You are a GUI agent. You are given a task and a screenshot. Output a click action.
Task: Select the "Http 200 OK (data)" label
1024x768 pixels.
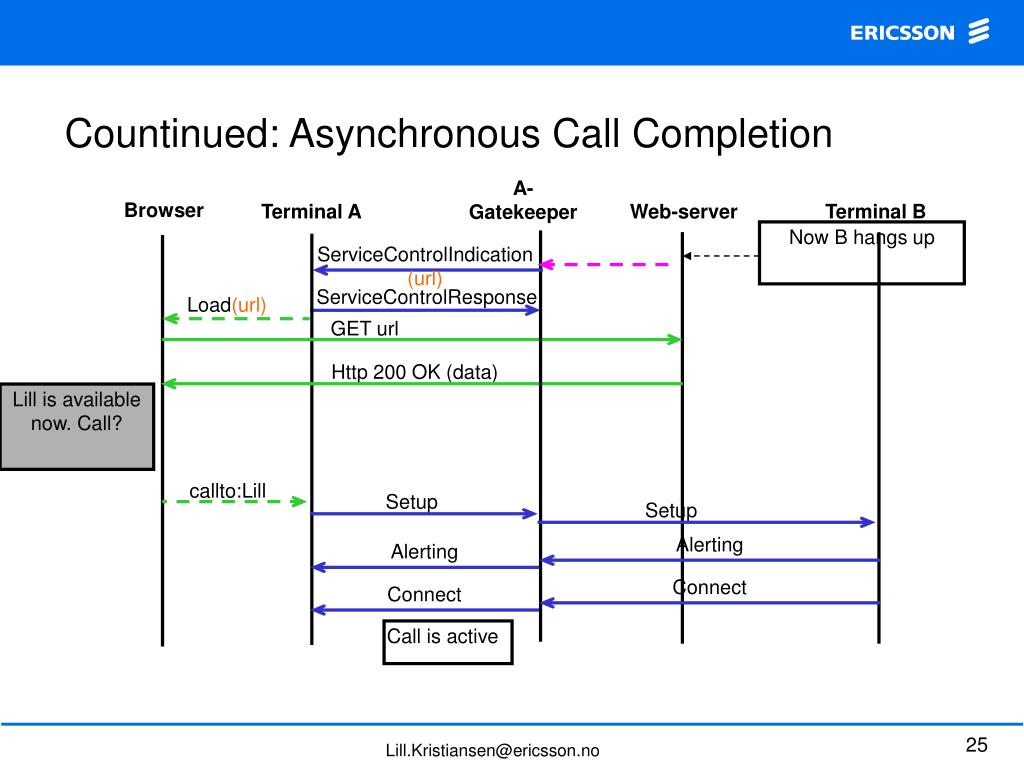click(x=414, y=372)
